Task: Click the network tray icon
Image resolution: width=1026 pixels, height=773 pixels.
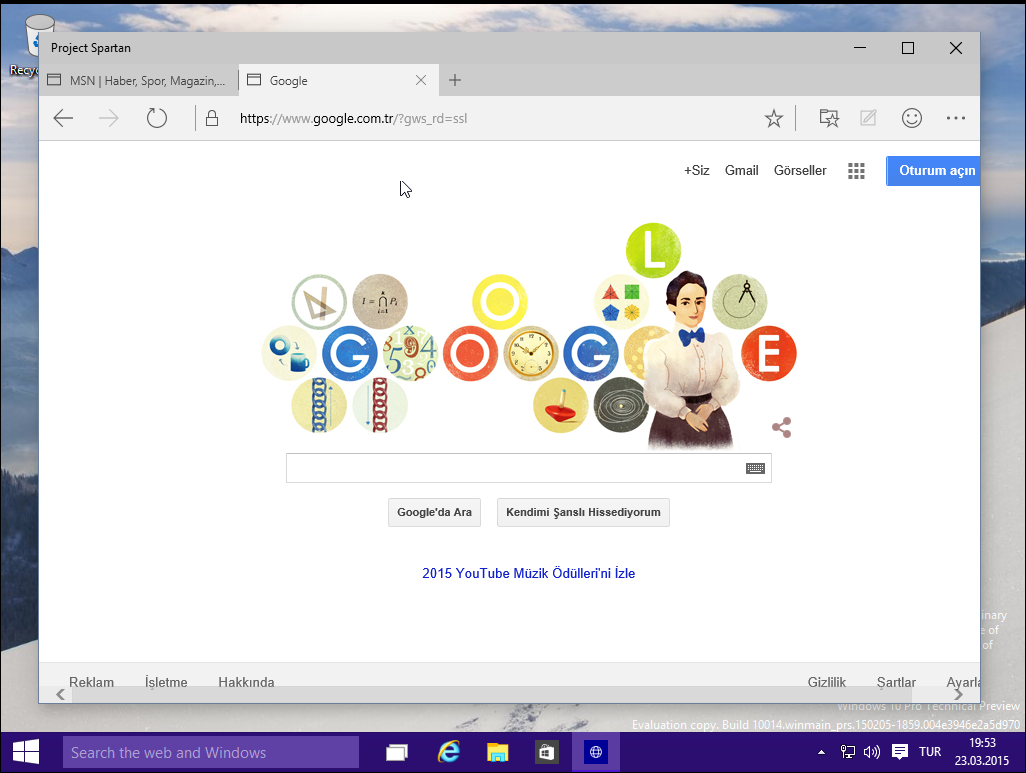Action: click(848, 752)
